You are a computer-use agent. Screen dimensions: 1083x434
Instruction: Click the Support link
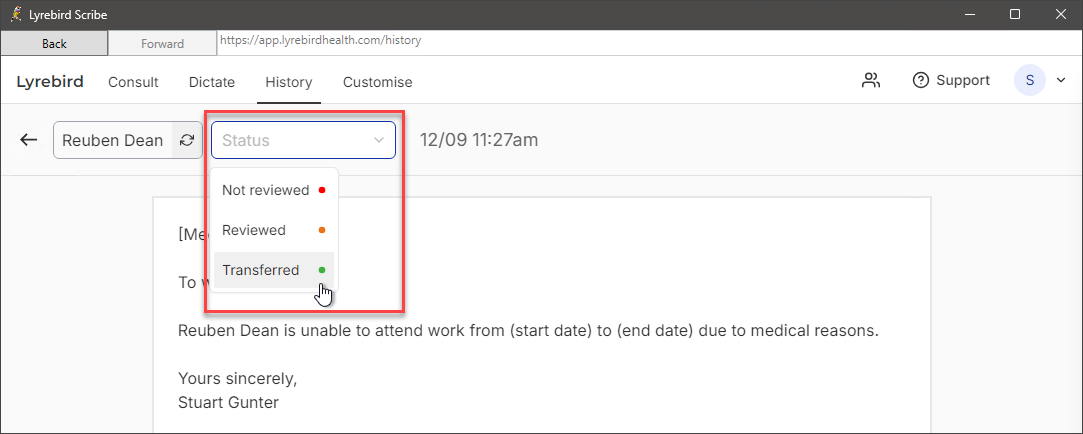coord(951,81)
